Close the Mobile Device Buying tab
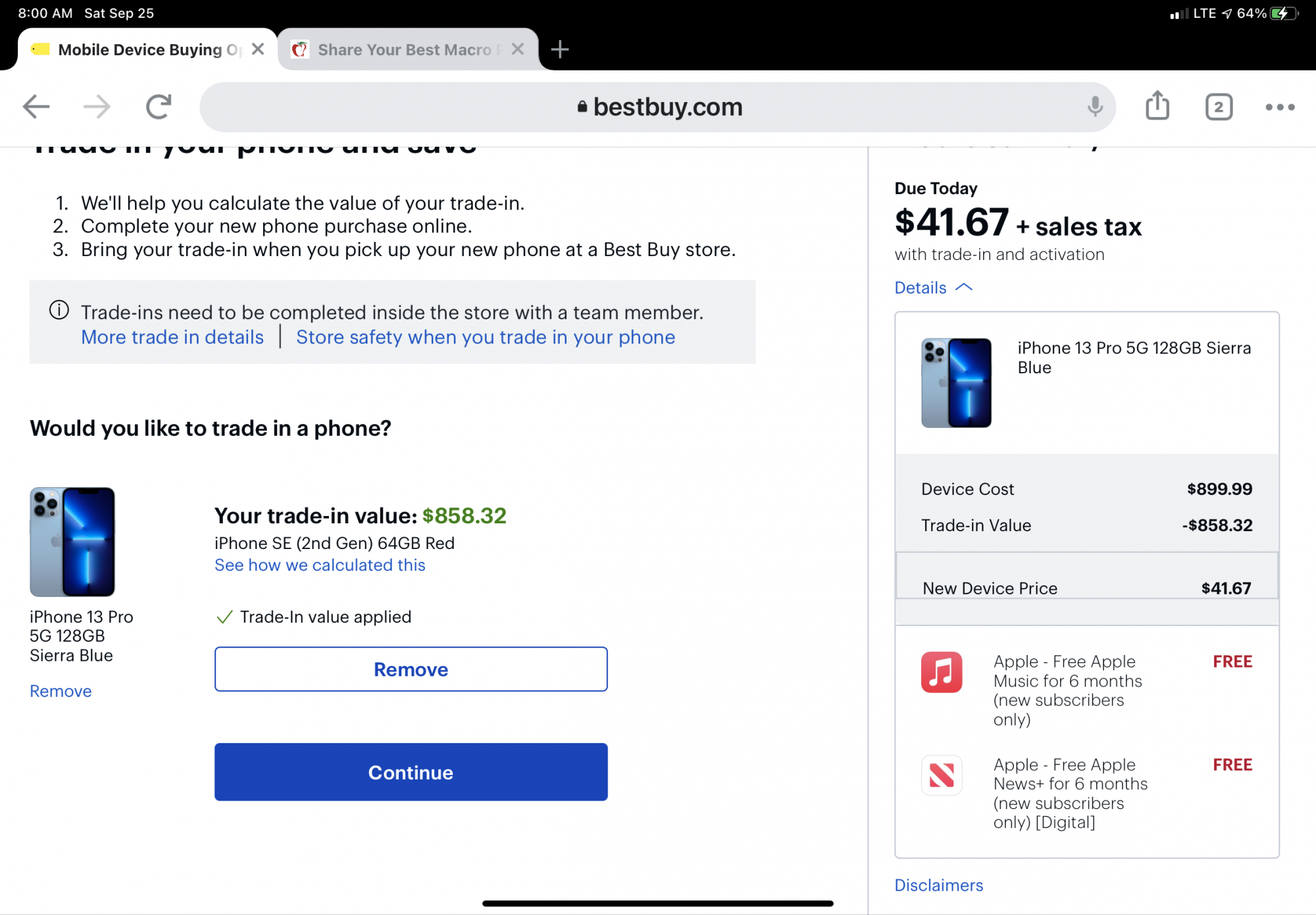 (258, 49)
